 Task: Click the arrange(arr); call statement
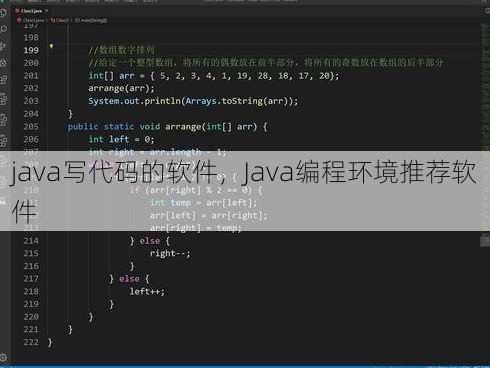[121, 88]
